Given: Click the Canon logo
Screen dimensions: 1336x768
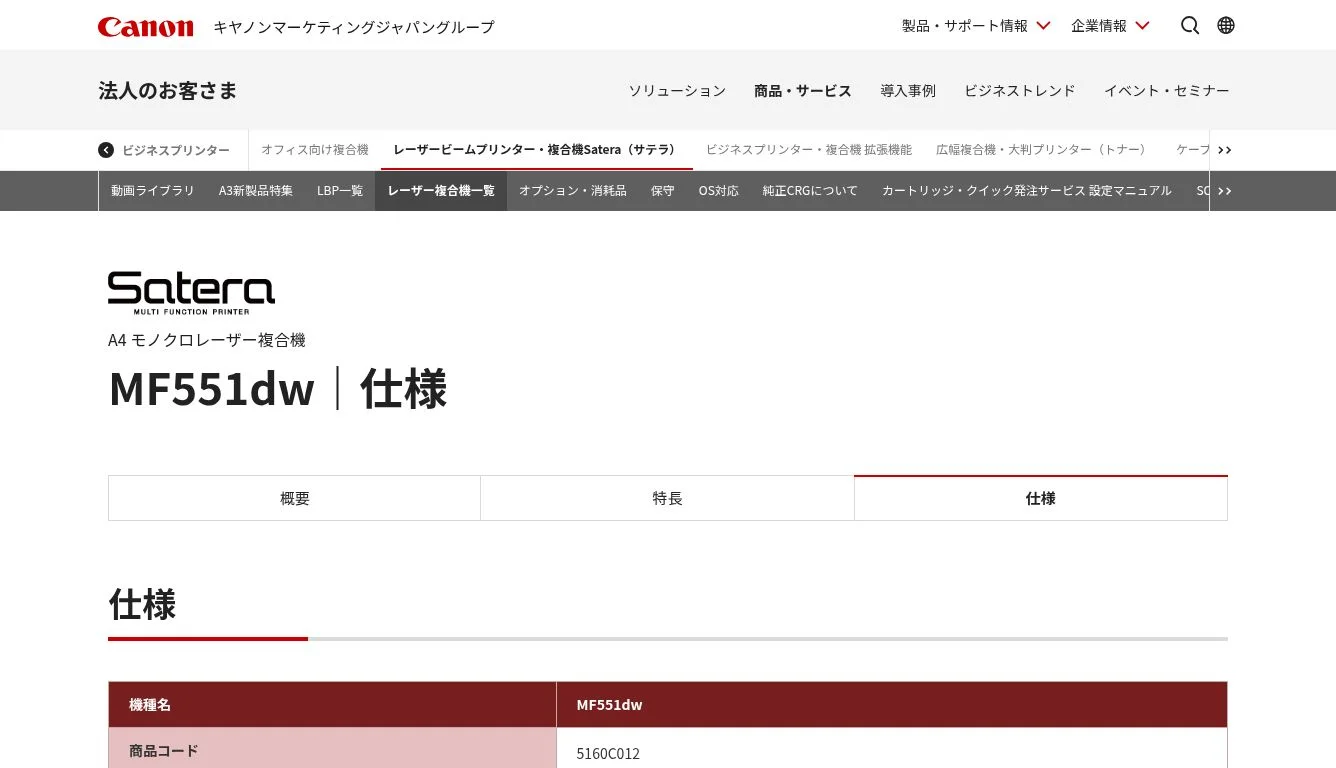Looking at the screenshot, I should pos(145,27).
